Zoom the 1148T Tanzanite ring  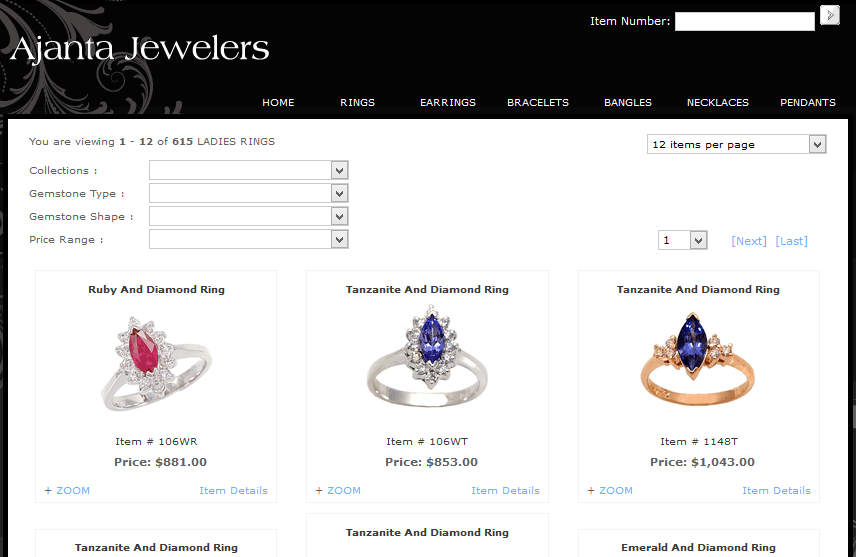click(610, 490)
